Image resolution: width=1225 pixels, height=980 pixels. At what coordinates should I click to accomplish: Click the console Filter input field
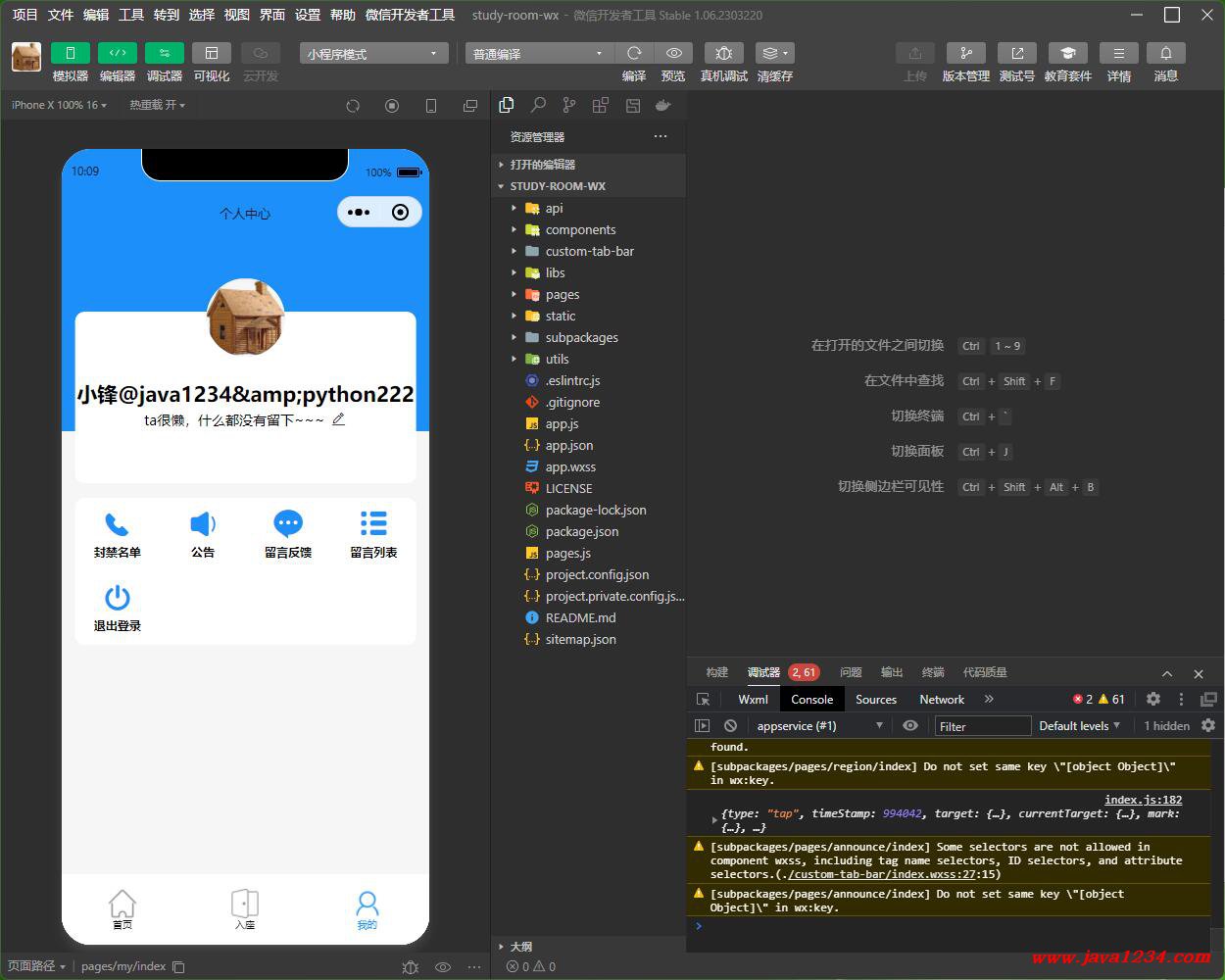coord(982,726)
